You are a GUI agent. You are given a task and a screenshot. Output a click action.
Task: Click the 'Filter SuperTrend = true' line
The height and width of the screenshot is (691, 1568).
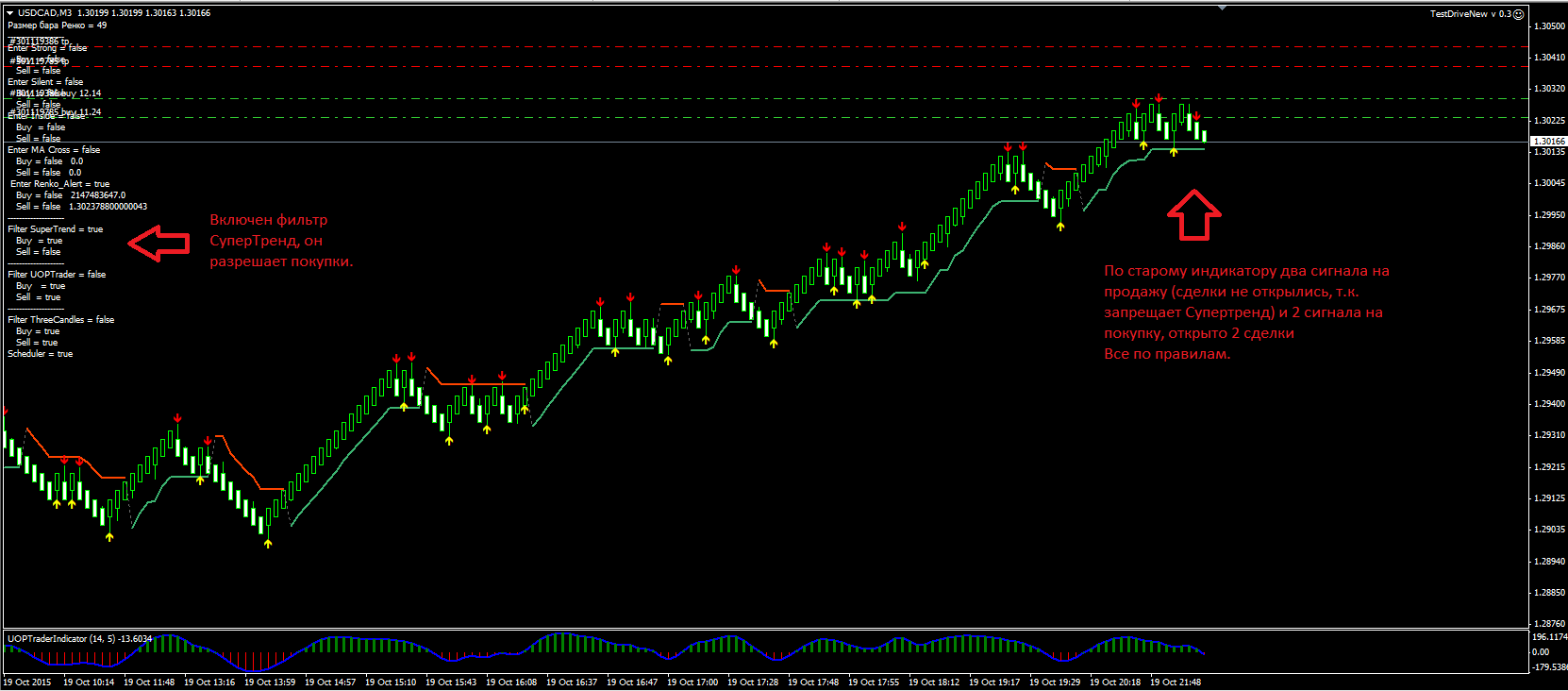coord(56,229)
